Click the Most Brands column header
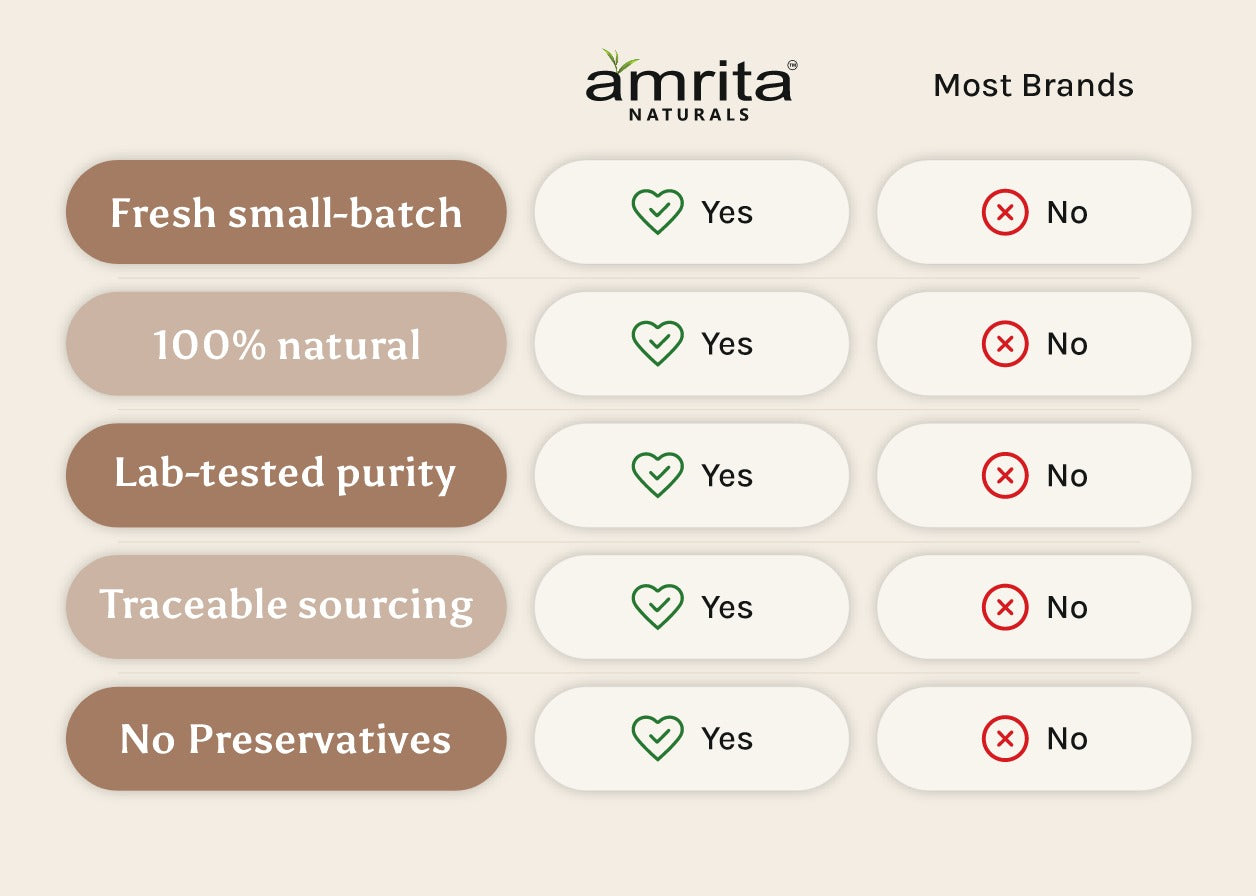1256x896 pixels. click(x=1033, y=86)
